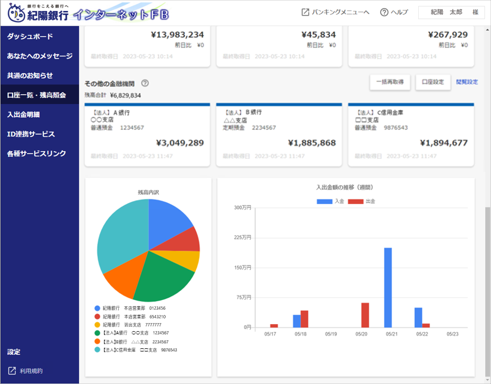The image size is (491, 384).
Task: Click the 一括再取得 button
Action: coord(390,82)
